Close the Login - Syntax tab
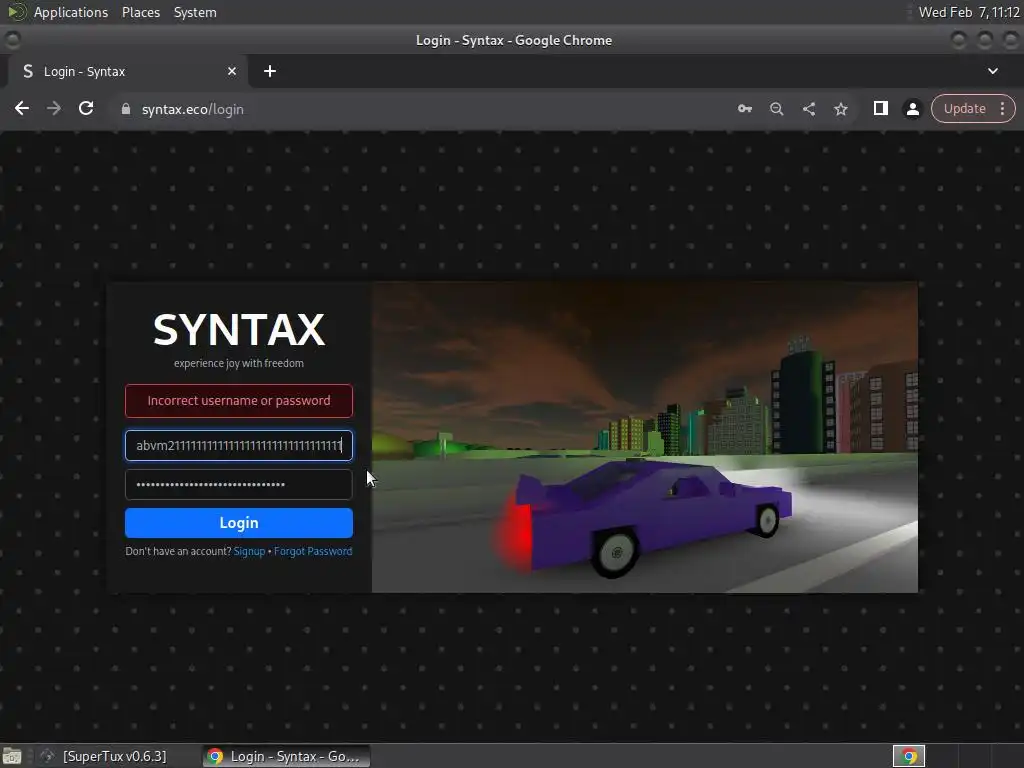 (232, 71)
